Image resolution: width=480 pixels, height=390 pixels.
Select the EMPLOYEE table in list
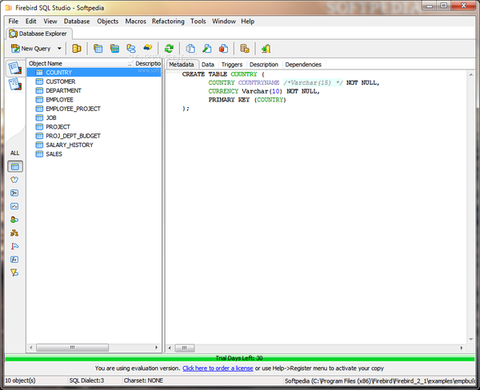pos(59,100)
